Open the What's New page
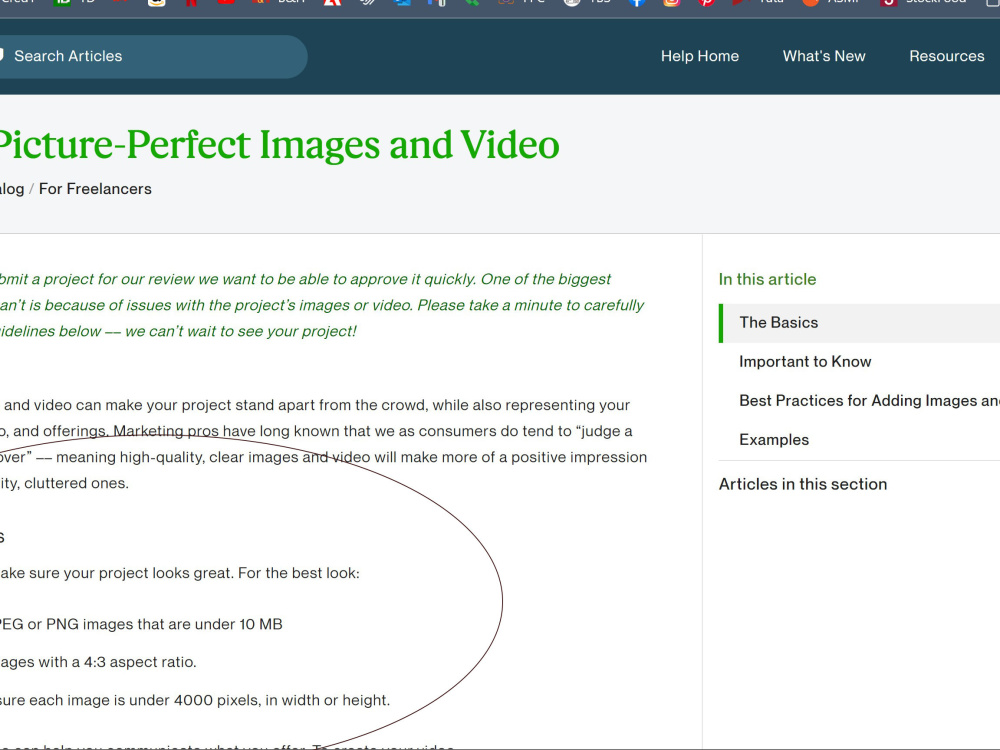Viewport: 1000px width, 750px height. [824, 56]
